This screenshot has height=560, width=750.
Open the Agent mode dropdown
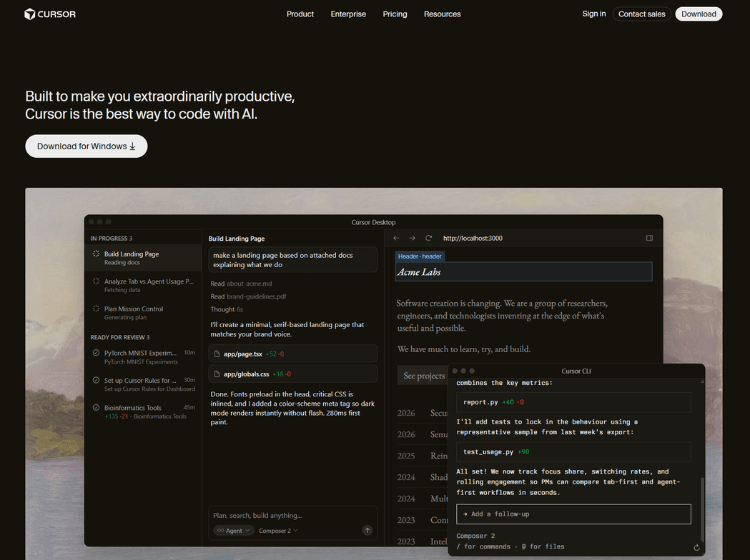pos(233,530)
